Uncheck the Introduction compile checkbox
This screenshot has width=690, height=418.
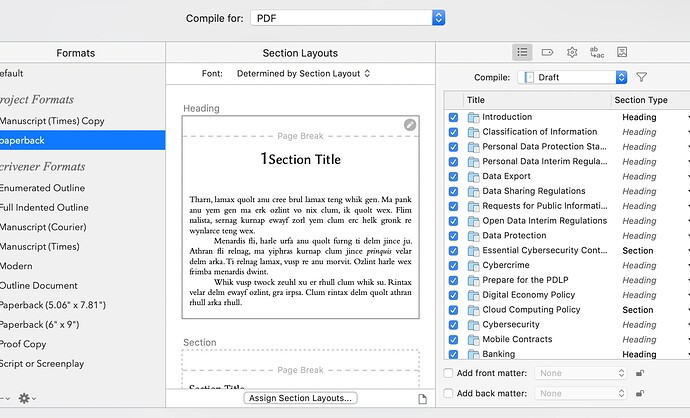tap(453, 117)
